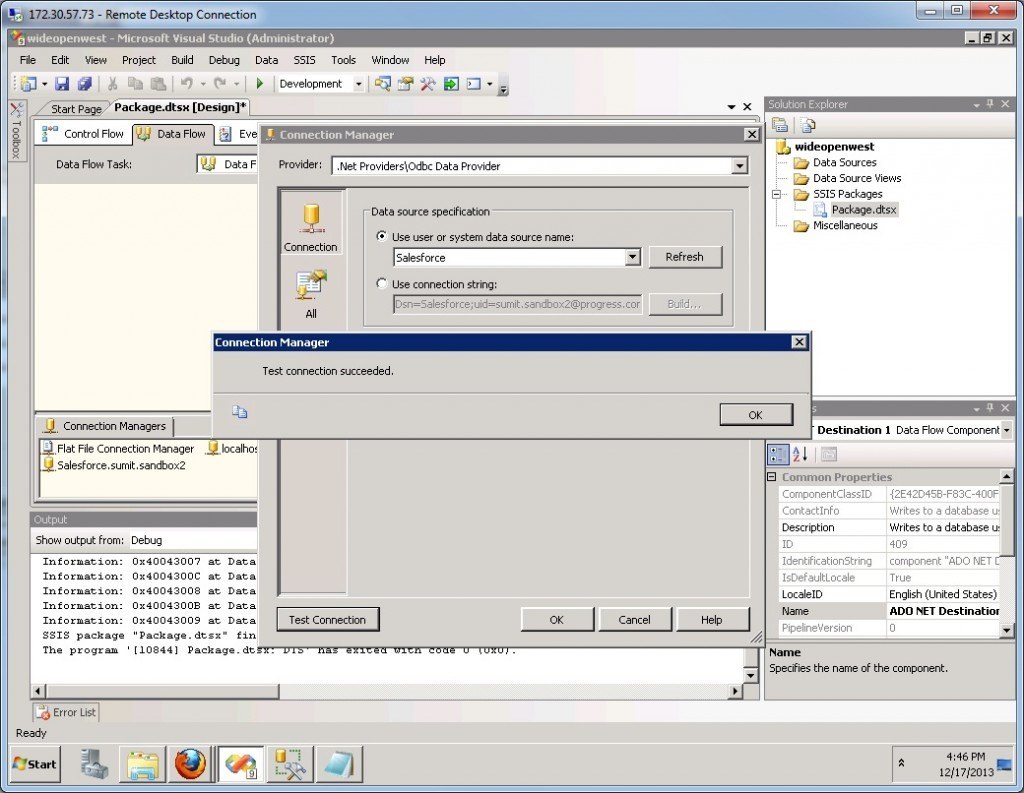Open the Salesforce data source dropdown

click(632, 257)
